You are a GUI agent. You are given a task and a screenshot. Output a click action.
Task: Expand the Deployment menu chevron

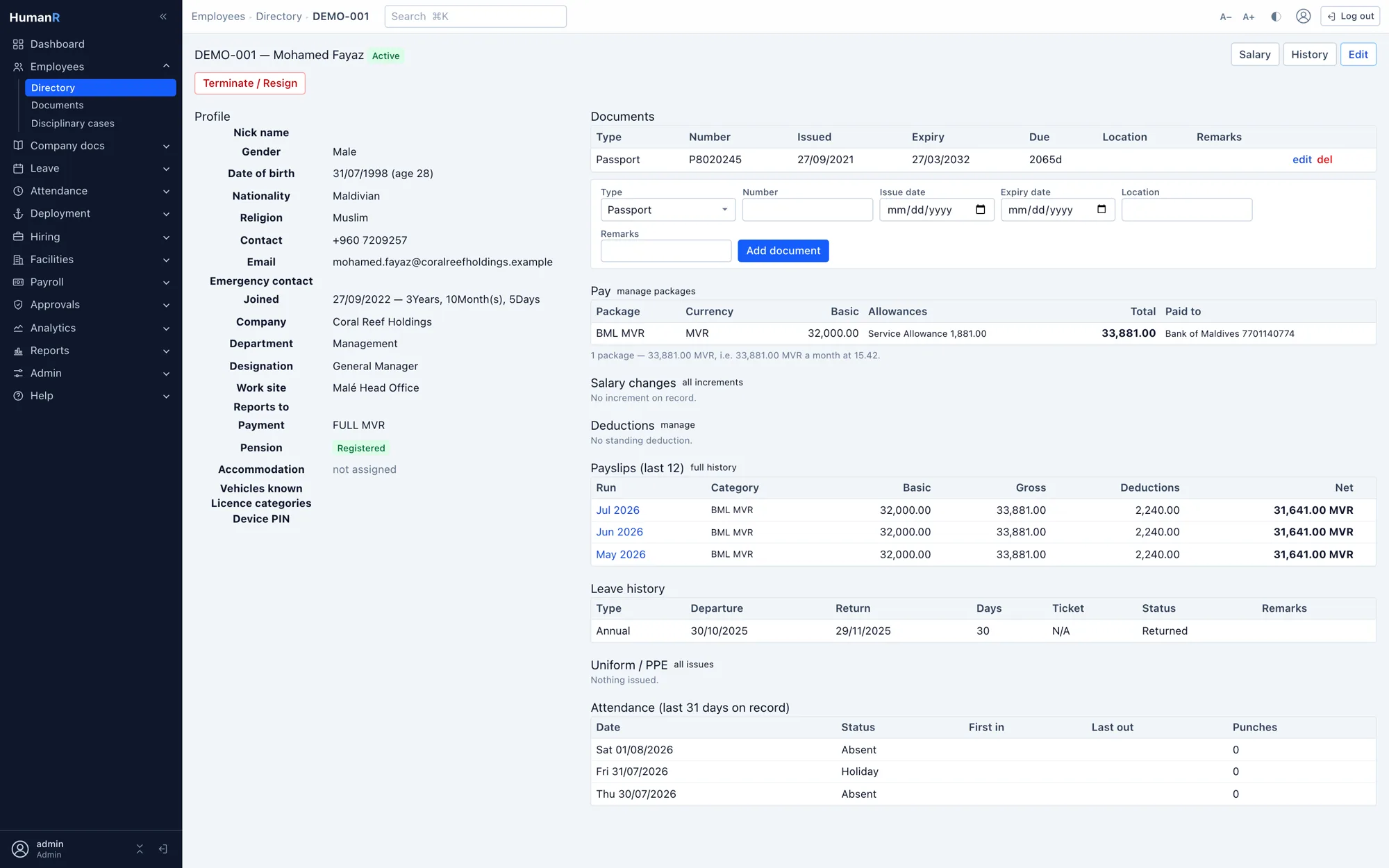(x=167, y=214)
